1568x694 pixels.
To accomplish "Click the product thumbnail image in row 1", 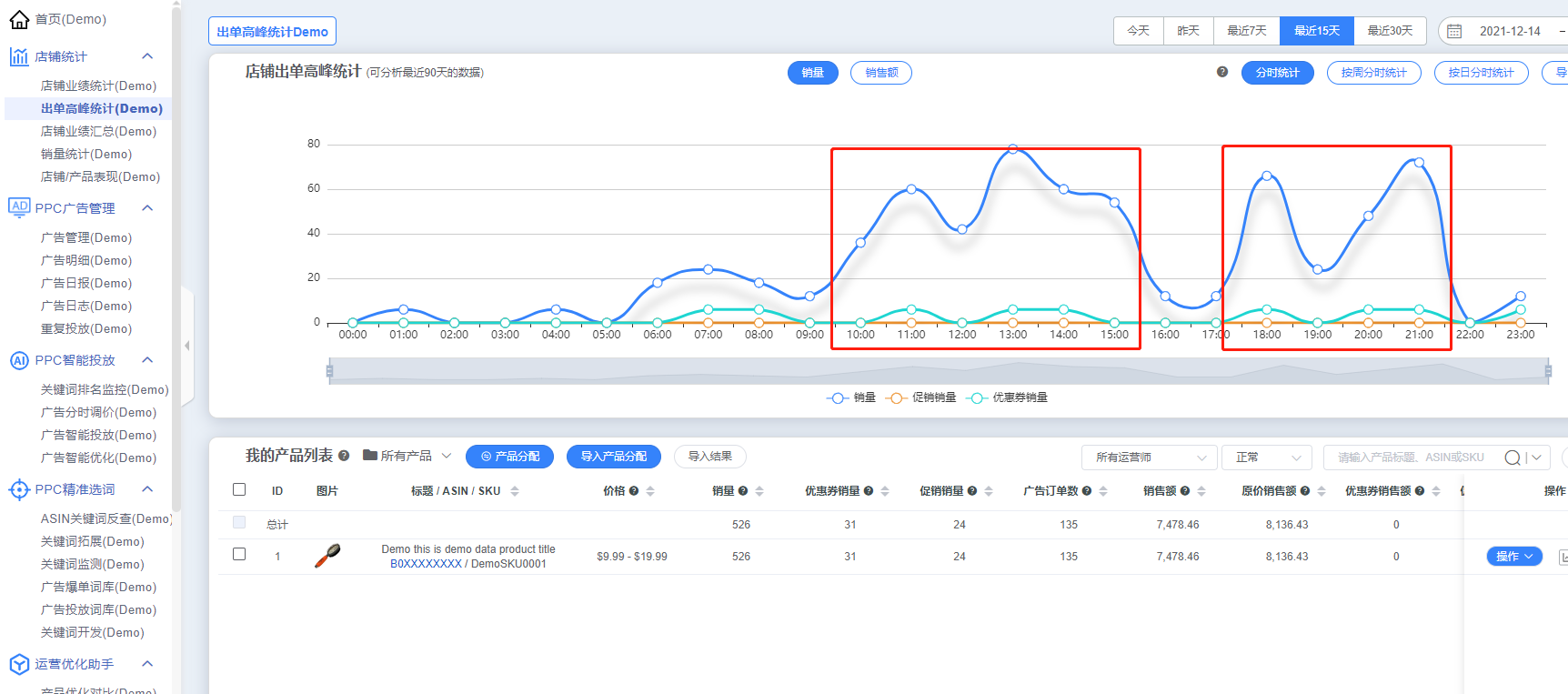I will pyautogui.click(x=327, y=556).
